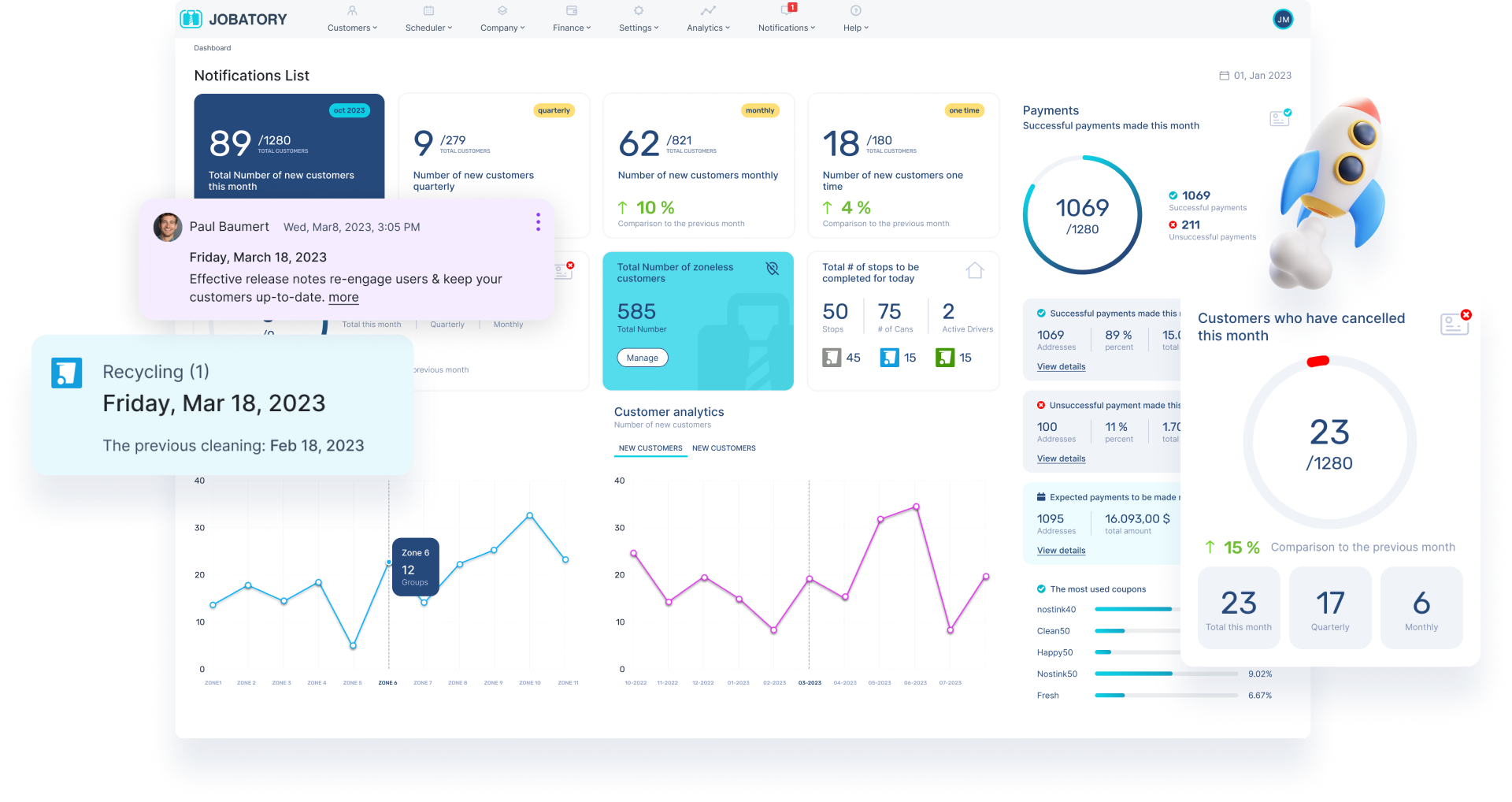Click the nostink40 coupon usage bar

(1134, 609)
